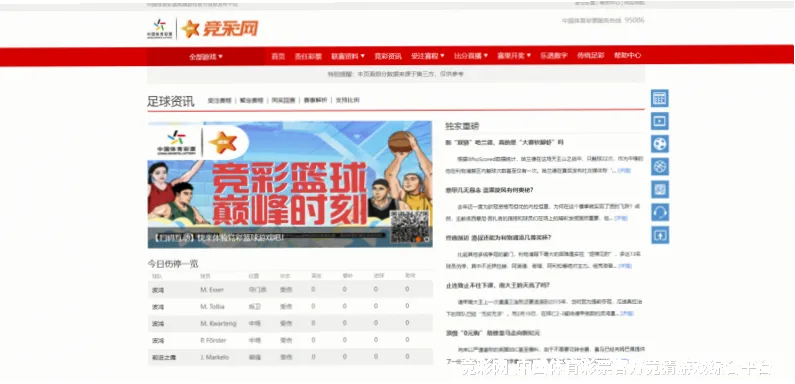Open 责任彩票 in navigation bar
The width and height of the screenshot is (795, 384).
308,56
